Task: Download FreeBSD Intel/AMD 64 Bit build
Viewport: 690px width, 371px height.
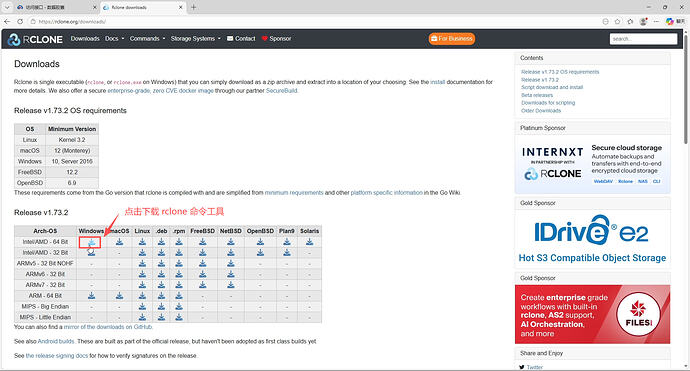Action: point(202,242)
